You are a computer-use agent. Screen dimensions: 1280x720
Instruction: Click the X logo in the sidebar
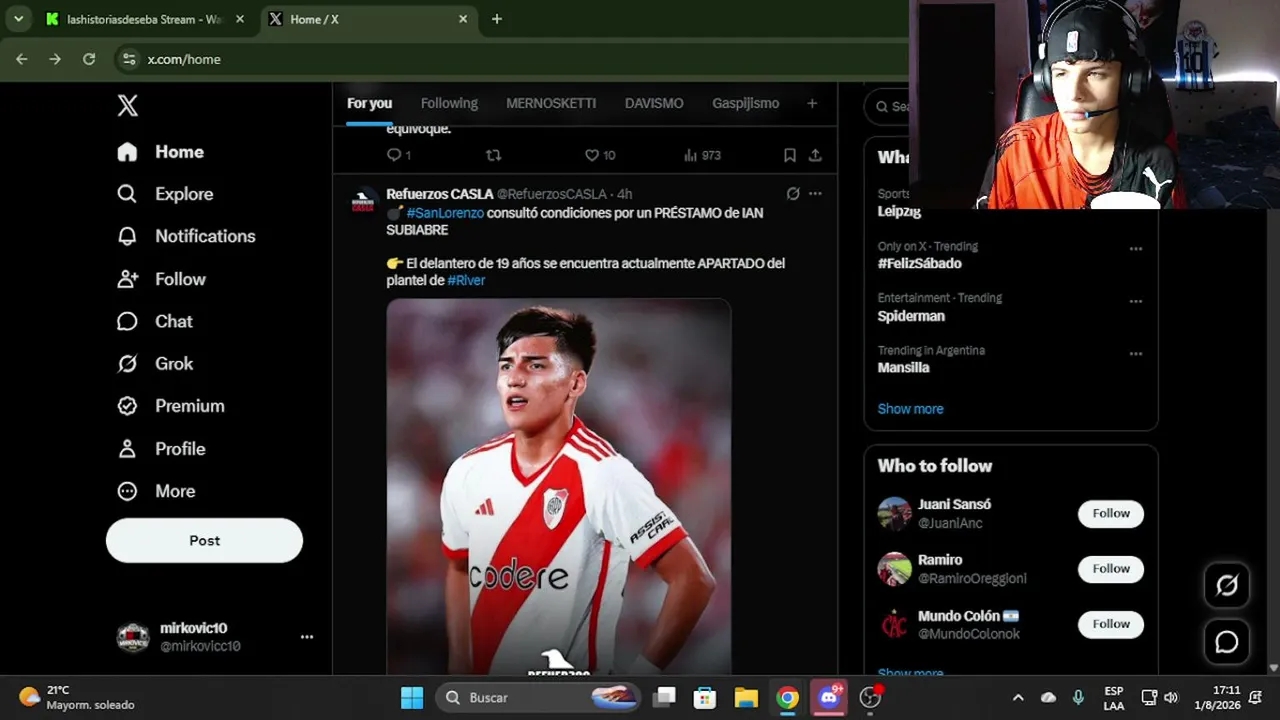[x=128, y=106]
